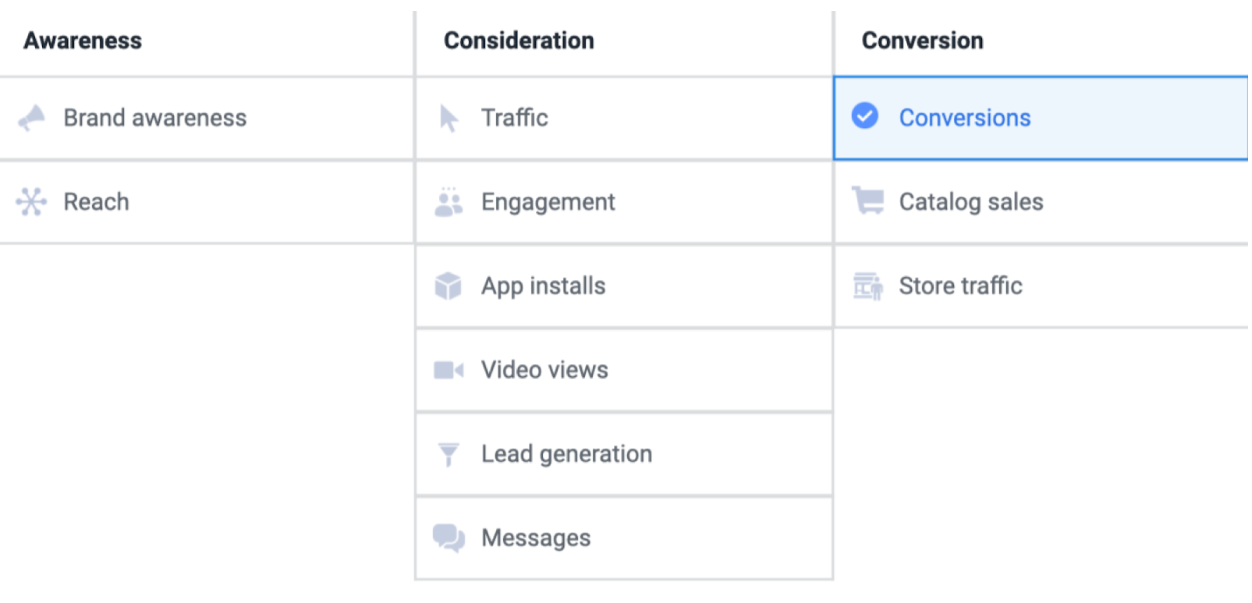Select the Brand awareness objective

pos(155,118)
